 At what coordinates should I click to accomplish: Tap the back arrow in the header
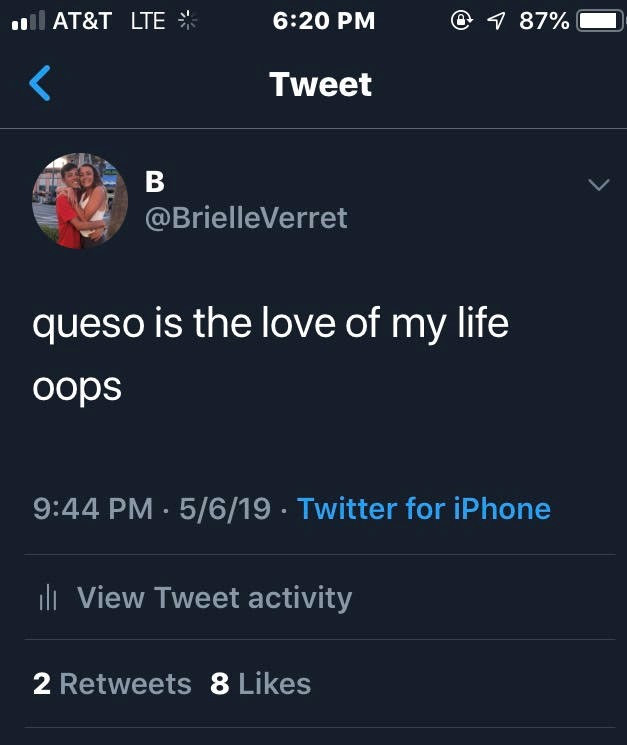(x=40, y=84)
